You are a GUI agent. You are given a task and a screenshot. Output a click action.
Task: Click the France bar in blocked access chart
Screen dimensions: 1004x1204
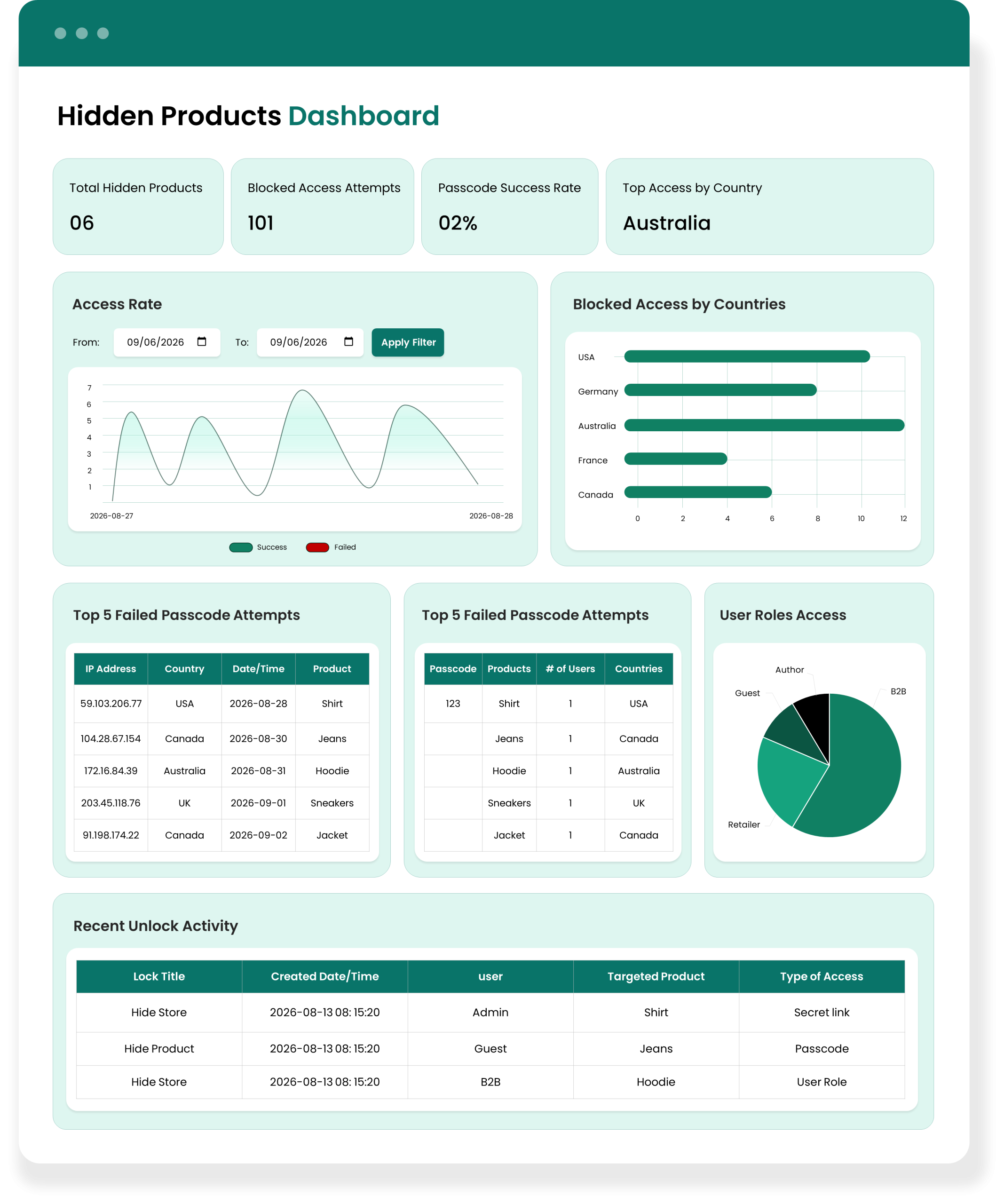675,459
